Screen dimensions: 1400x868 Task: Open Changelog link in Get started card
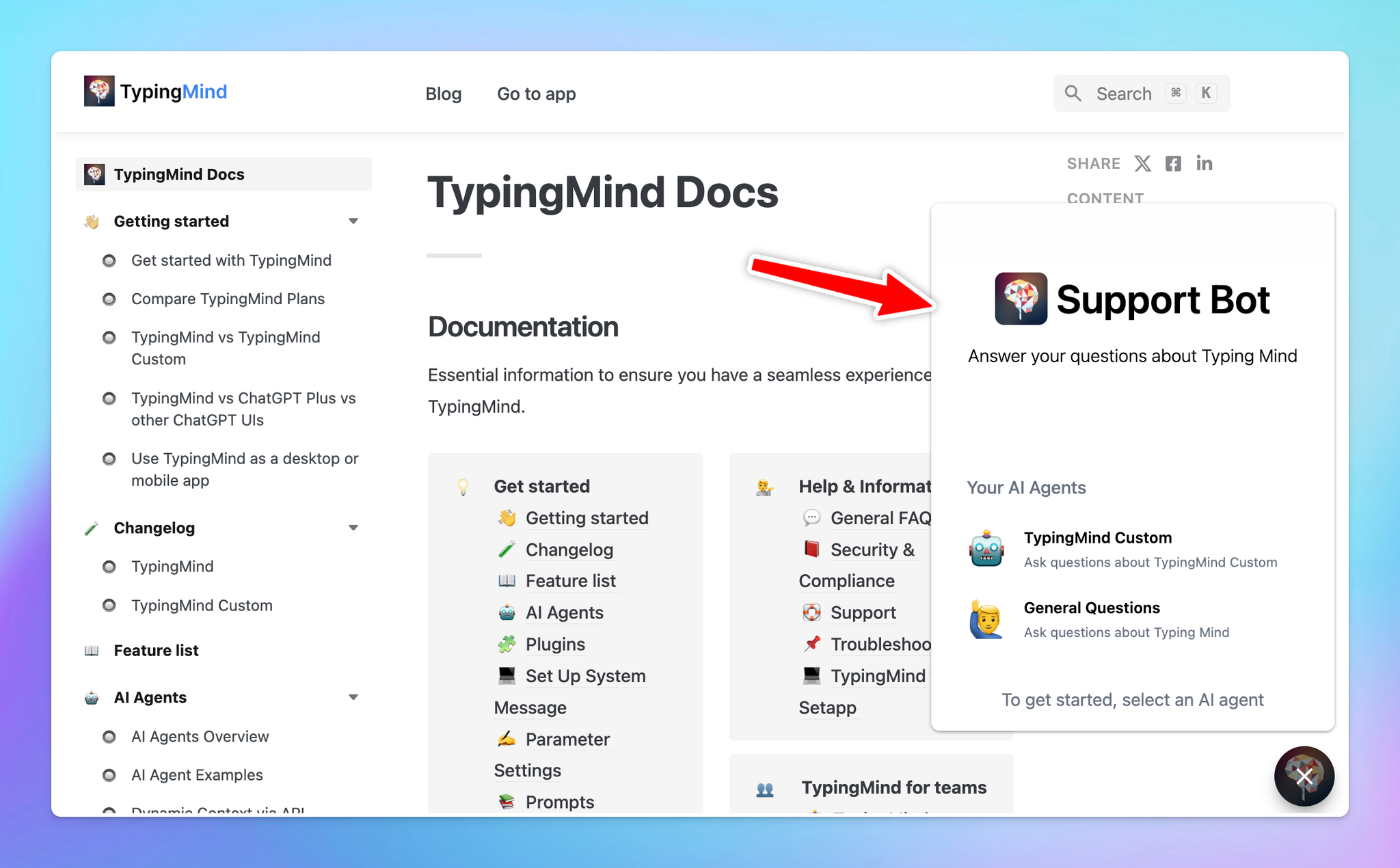tap(569, 550)
